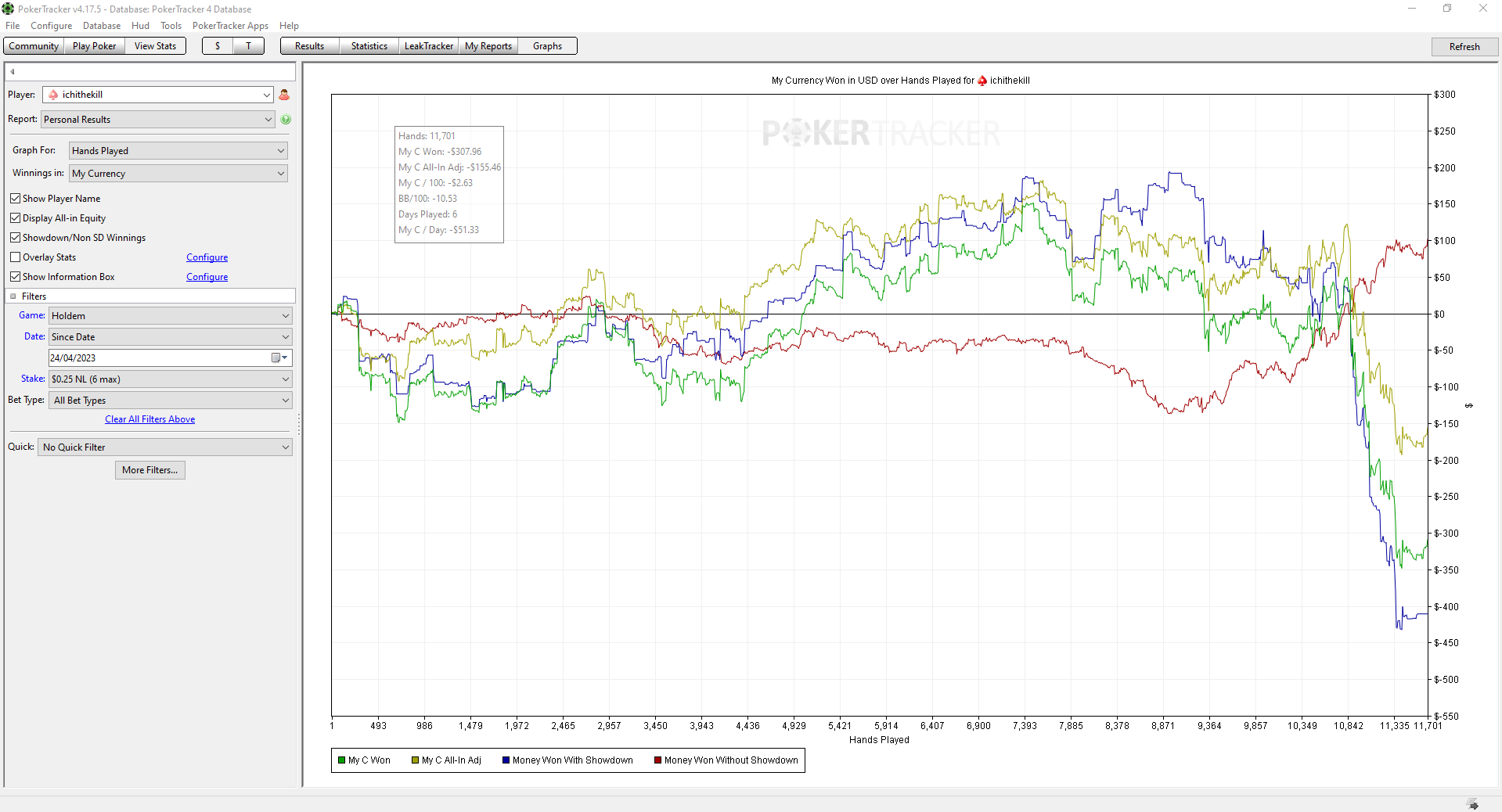Click the Money Won With Showdown legend swatch

pyautogui.click(x=506, y=760)
